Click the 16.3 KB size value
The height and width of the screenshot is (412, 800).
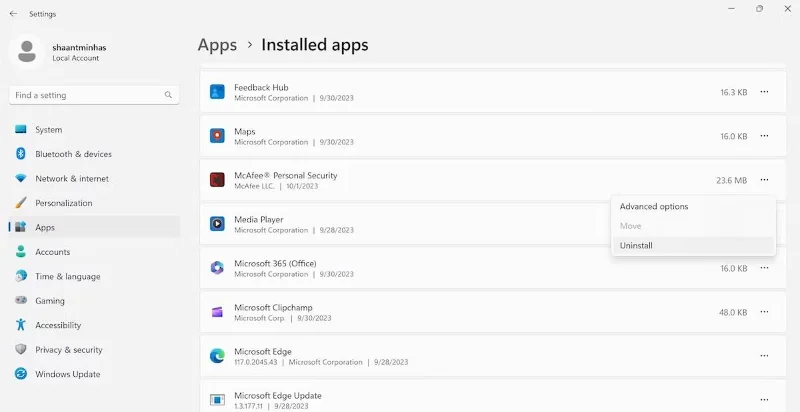[x=734, y=92]
